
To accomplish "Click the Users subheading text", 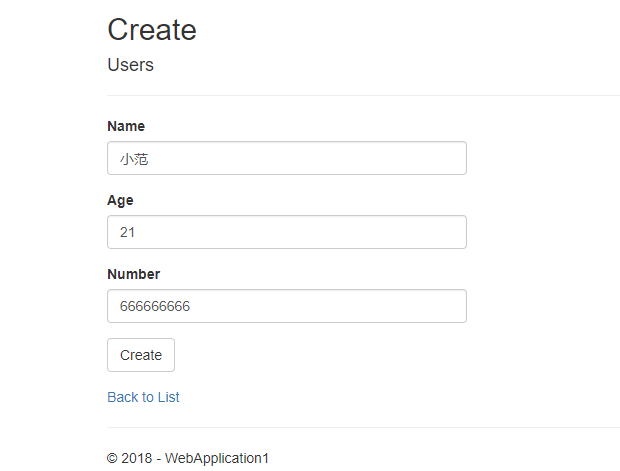I will (x=130, y=65).
